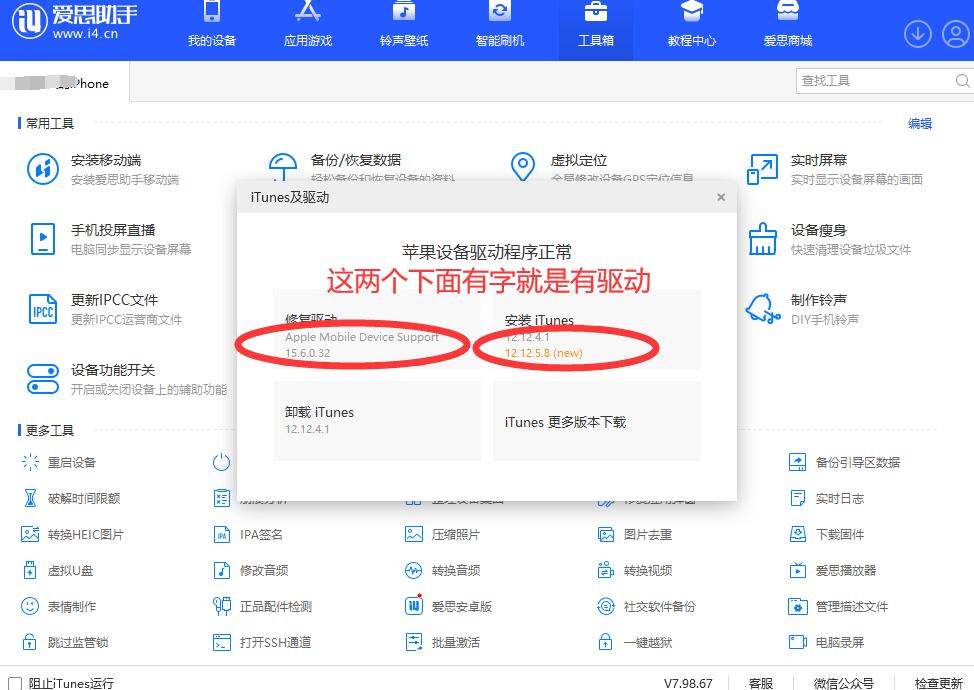Click 破解时间限额 hourglass tool
Viewport: 974px width, 690px height.
pyautogui.click(x=71, y=498)
